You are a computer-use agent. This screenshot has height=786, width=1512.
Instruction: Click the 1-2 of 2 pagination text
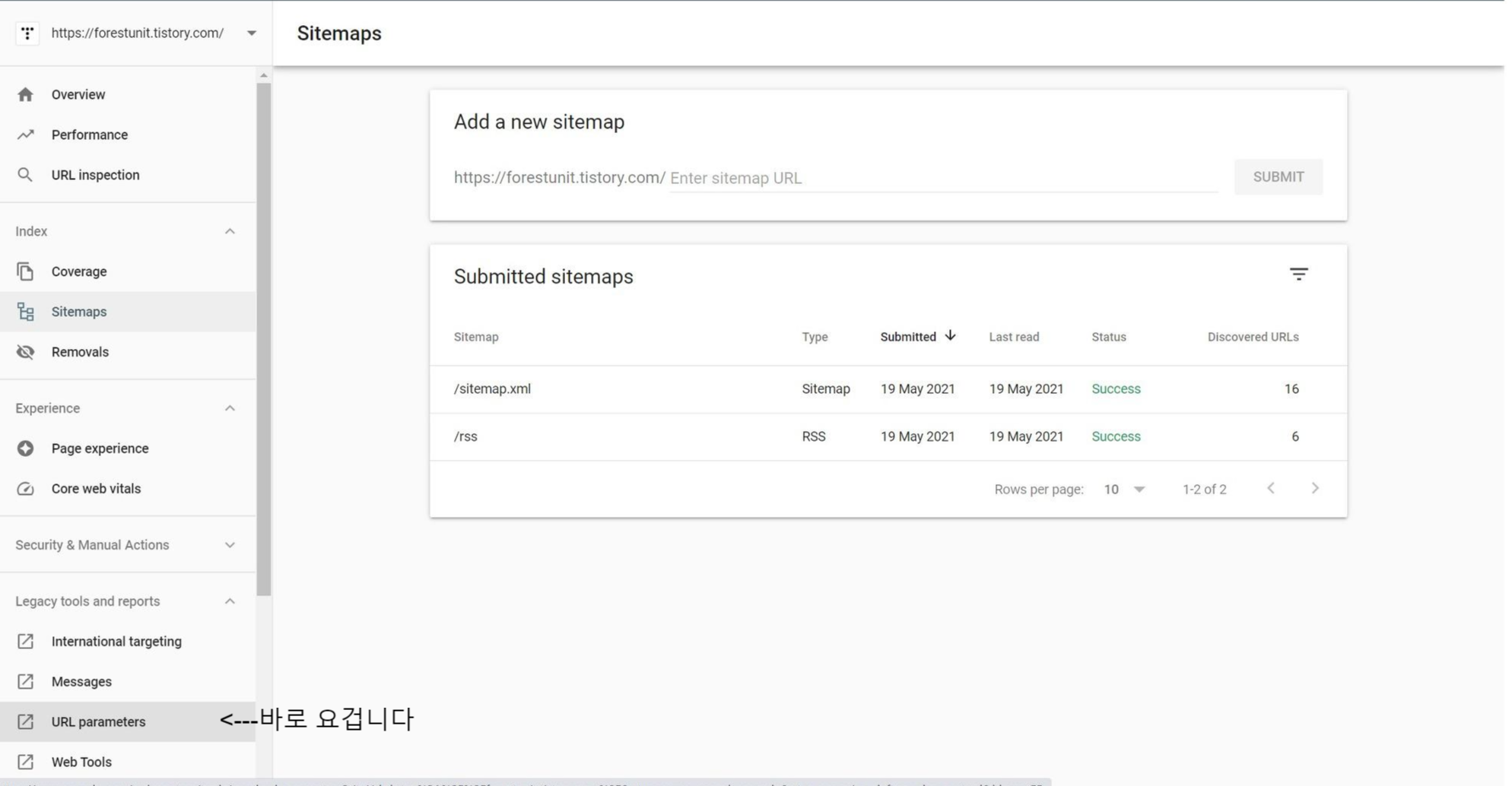point(1204,490)
